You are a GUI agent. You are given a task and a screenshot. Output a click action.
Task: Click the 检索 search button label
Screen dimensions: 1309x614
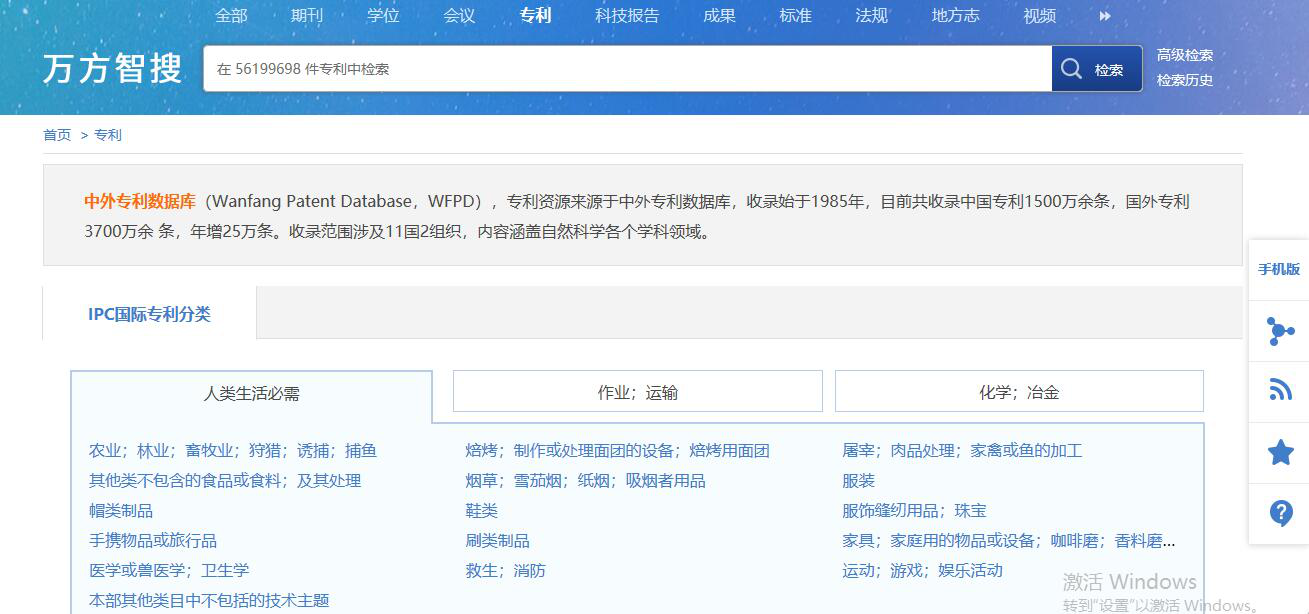(1109, 70)
